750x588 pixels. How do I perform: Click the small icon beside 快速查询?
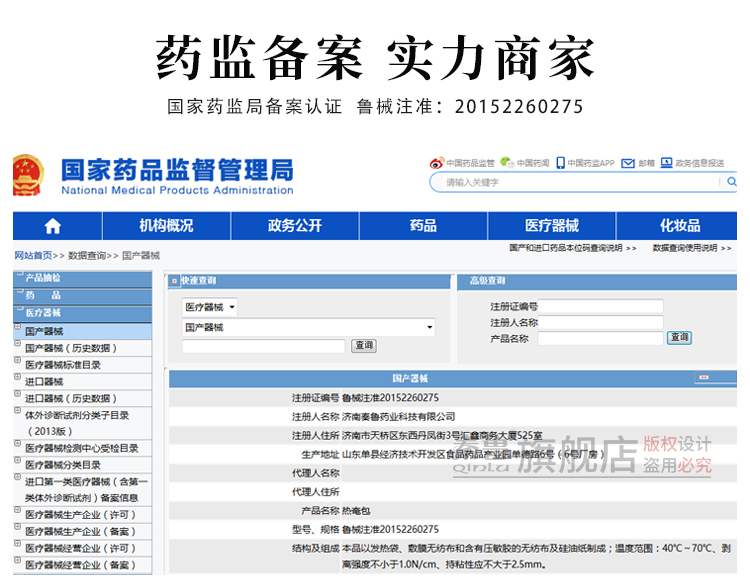point(174,281)
